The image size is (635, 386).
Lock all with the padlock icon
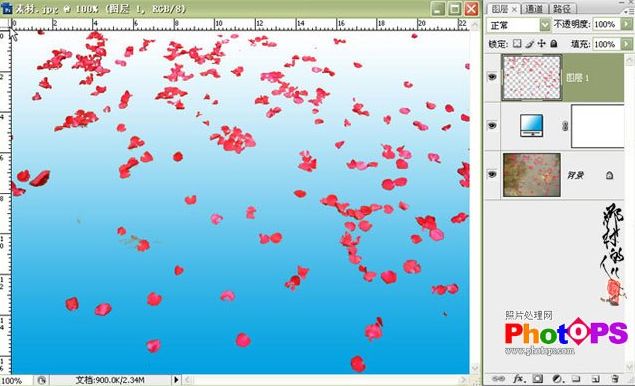[x=554, y=43]
